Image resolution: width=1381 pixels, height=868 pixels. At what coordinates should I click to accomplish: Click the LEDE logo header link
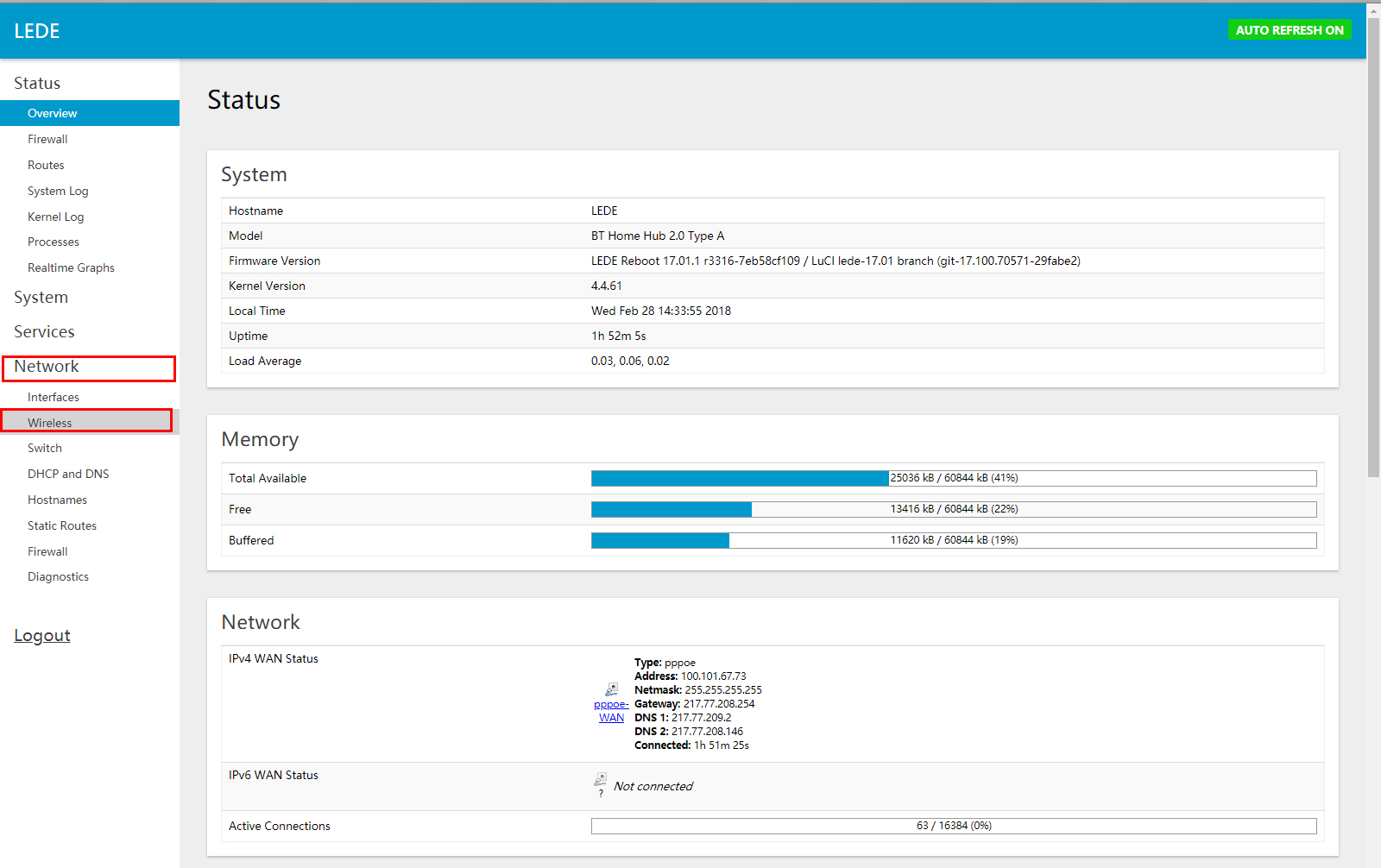[37, 31]
